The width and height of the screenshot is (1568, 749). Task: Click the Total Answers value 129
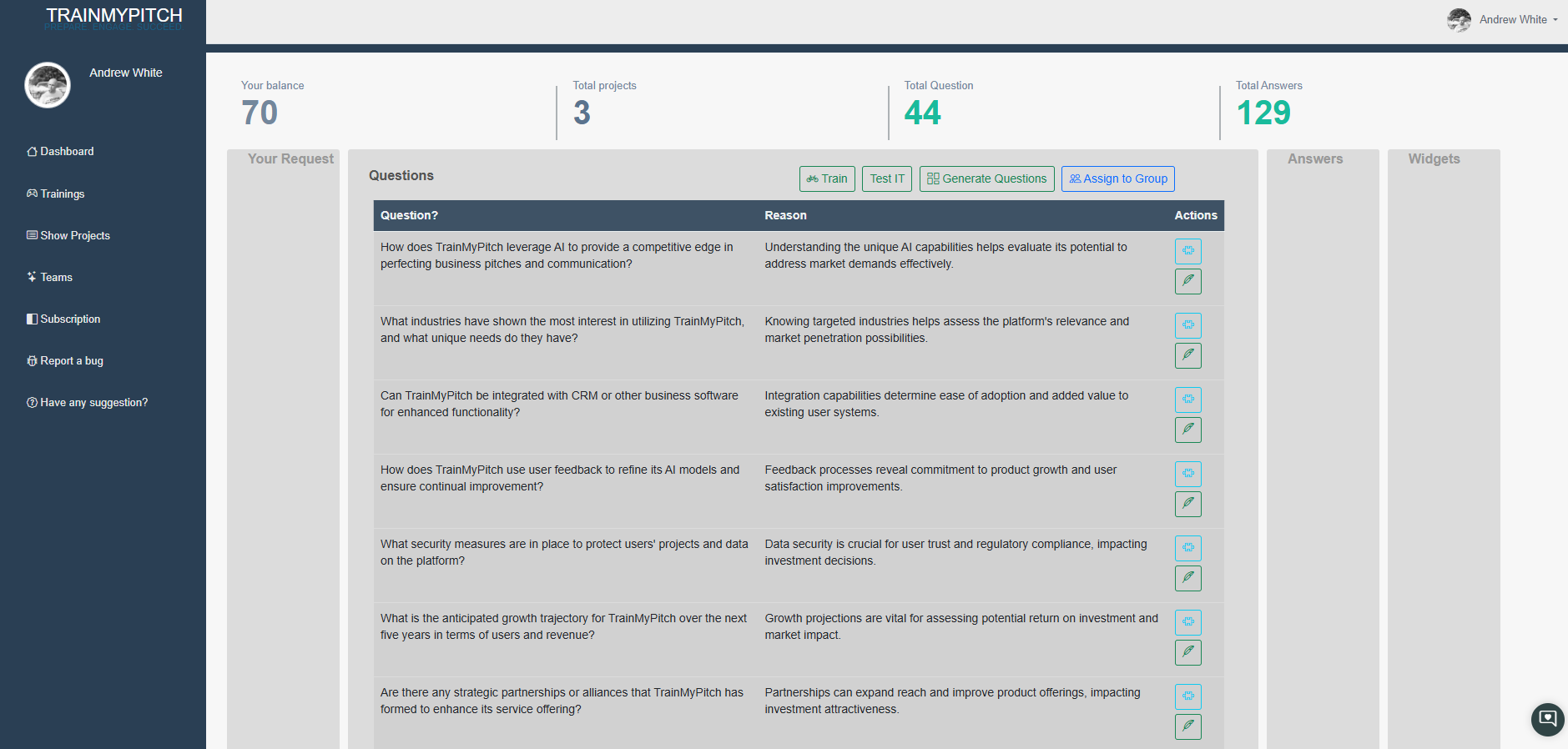coord(1263,113)
